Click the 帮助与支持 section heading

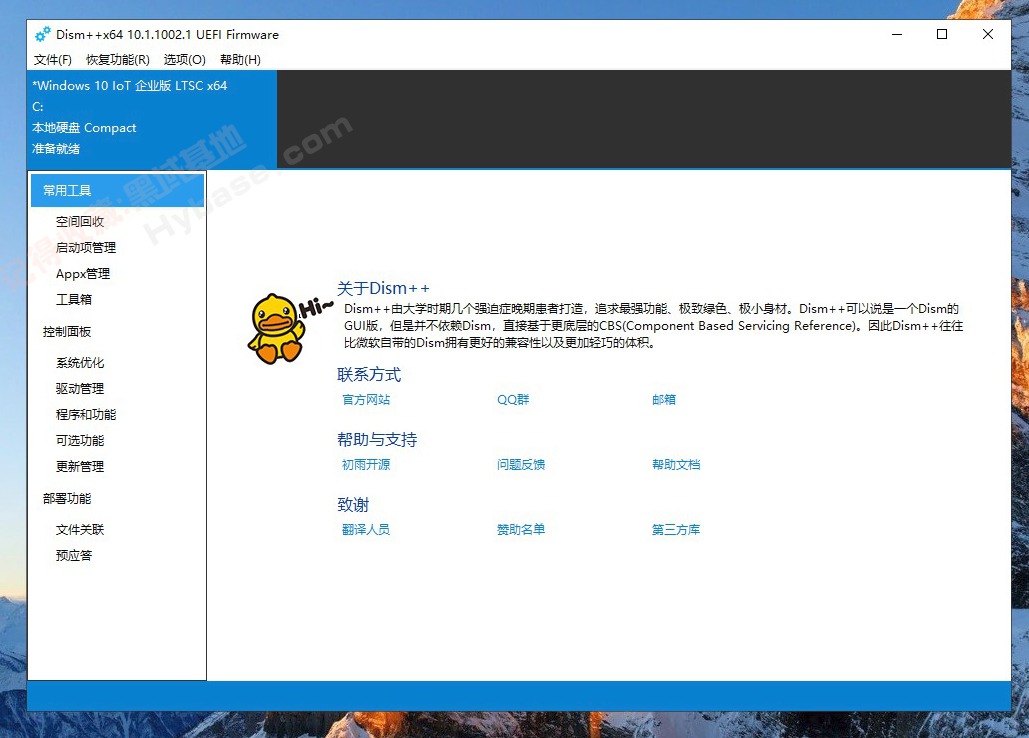tap(377, 440)
